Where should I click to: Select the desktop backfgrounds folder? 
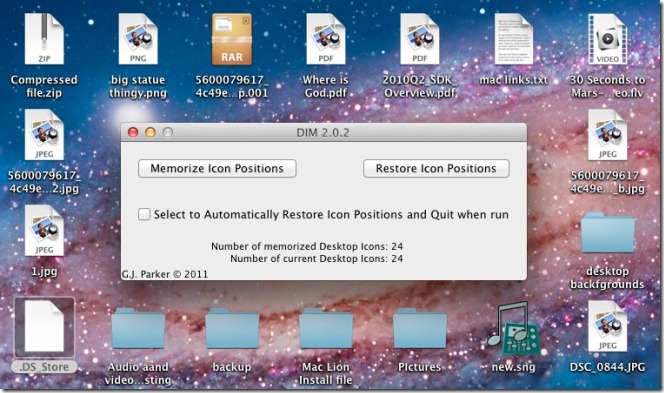click(x=607, y=233)
